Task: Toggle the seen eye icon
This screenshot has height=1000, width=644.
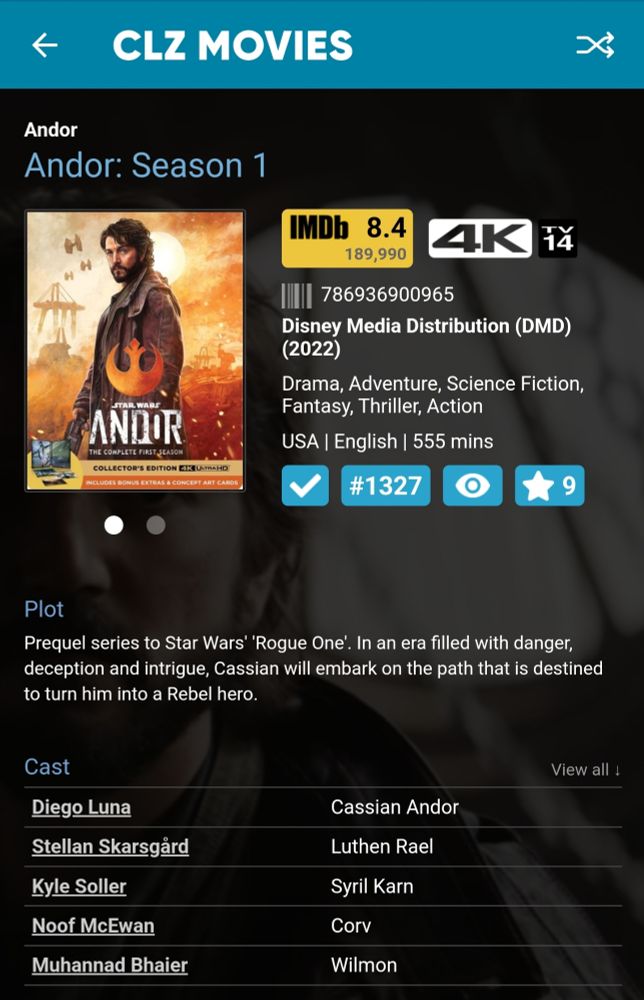Action: 472,486
